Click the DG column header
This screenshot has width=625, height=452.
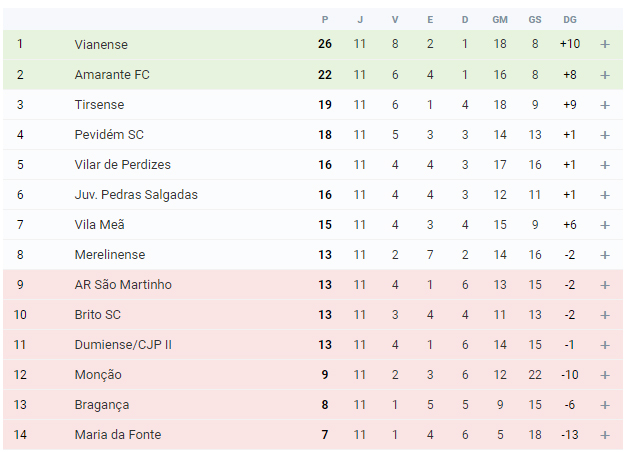570,20
